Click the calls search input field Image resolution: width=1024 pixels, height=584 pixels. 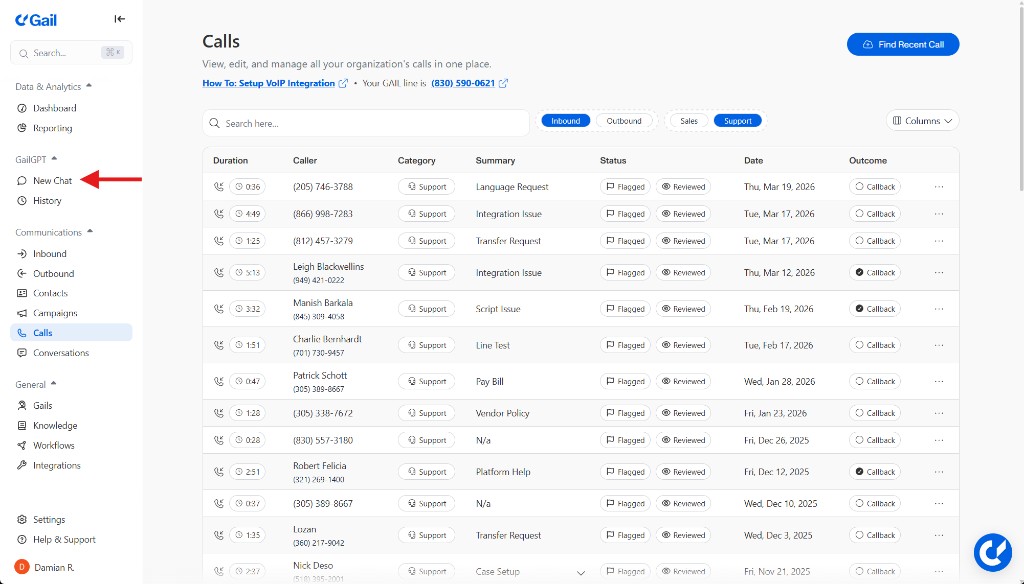(x=370, y=123)
